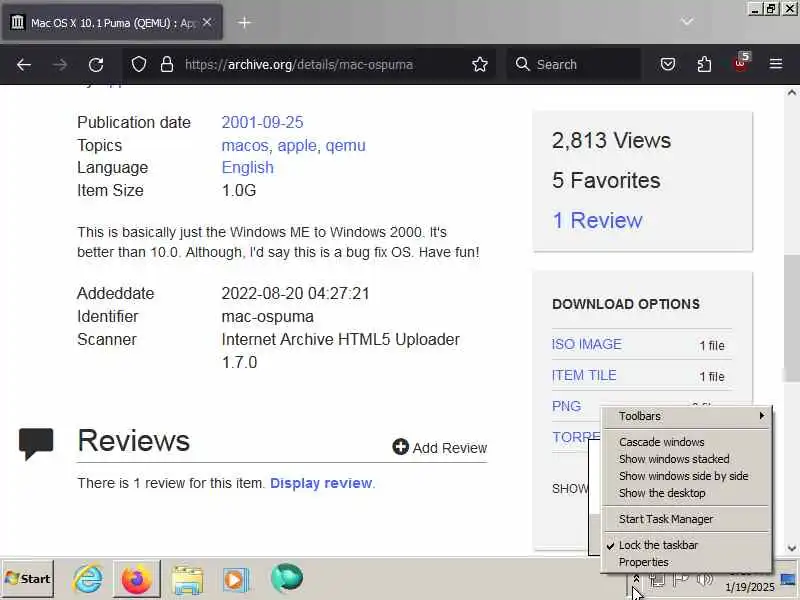Reload the current page
800x600 pixels.
coord(96,65)
